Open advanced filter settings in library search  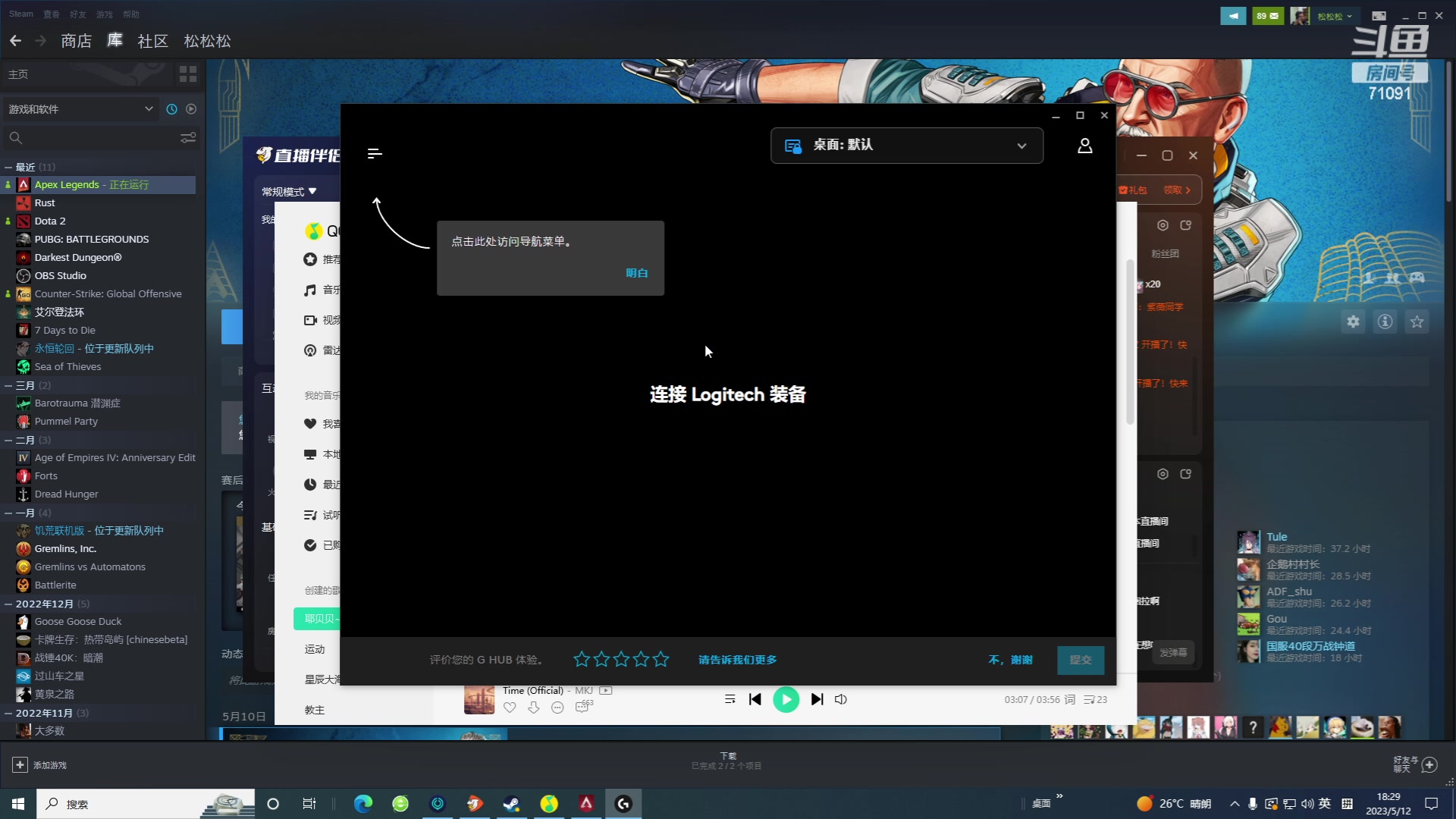[x=188, y=138]
